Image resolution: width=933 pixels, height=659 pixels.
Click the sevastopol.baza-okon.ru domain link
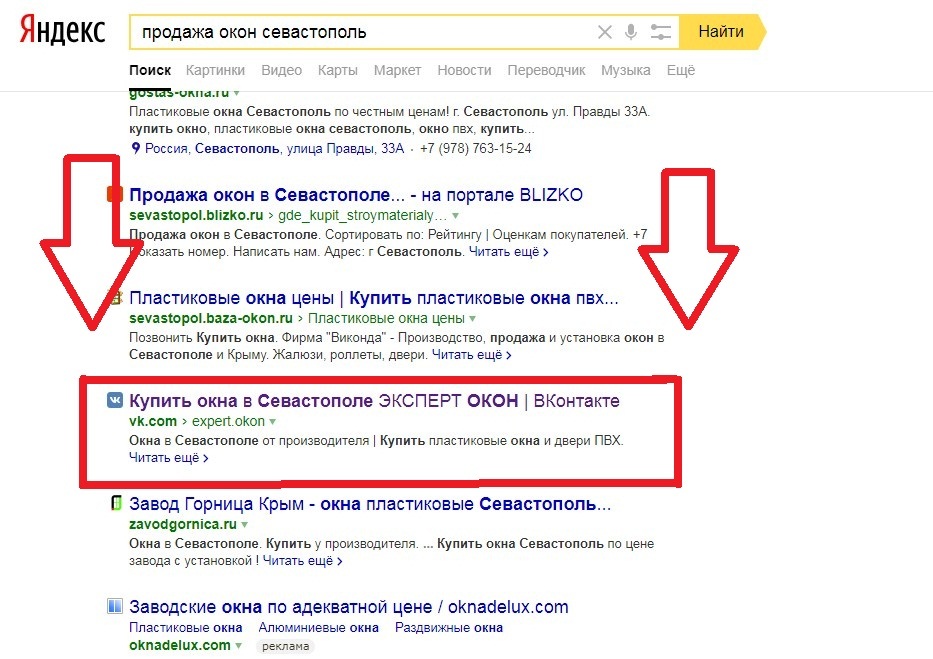click(211, 318)
